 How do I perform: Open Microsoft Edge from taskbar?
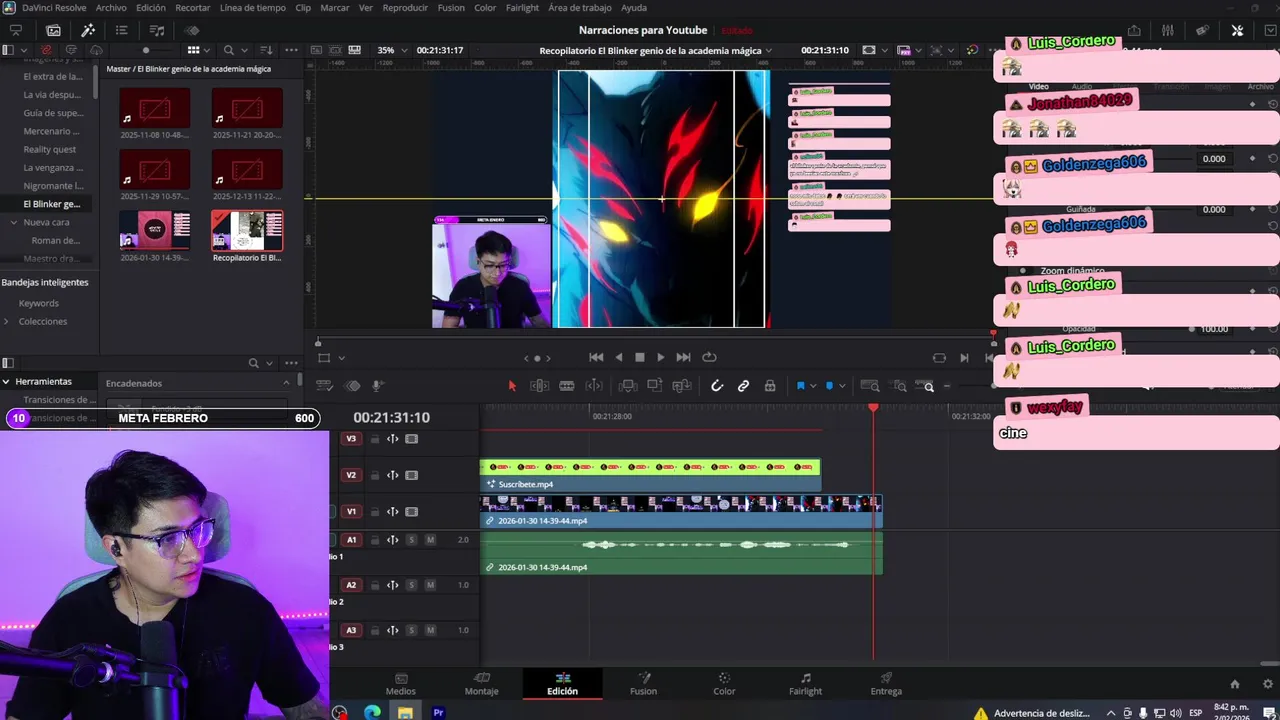point(372,712)
